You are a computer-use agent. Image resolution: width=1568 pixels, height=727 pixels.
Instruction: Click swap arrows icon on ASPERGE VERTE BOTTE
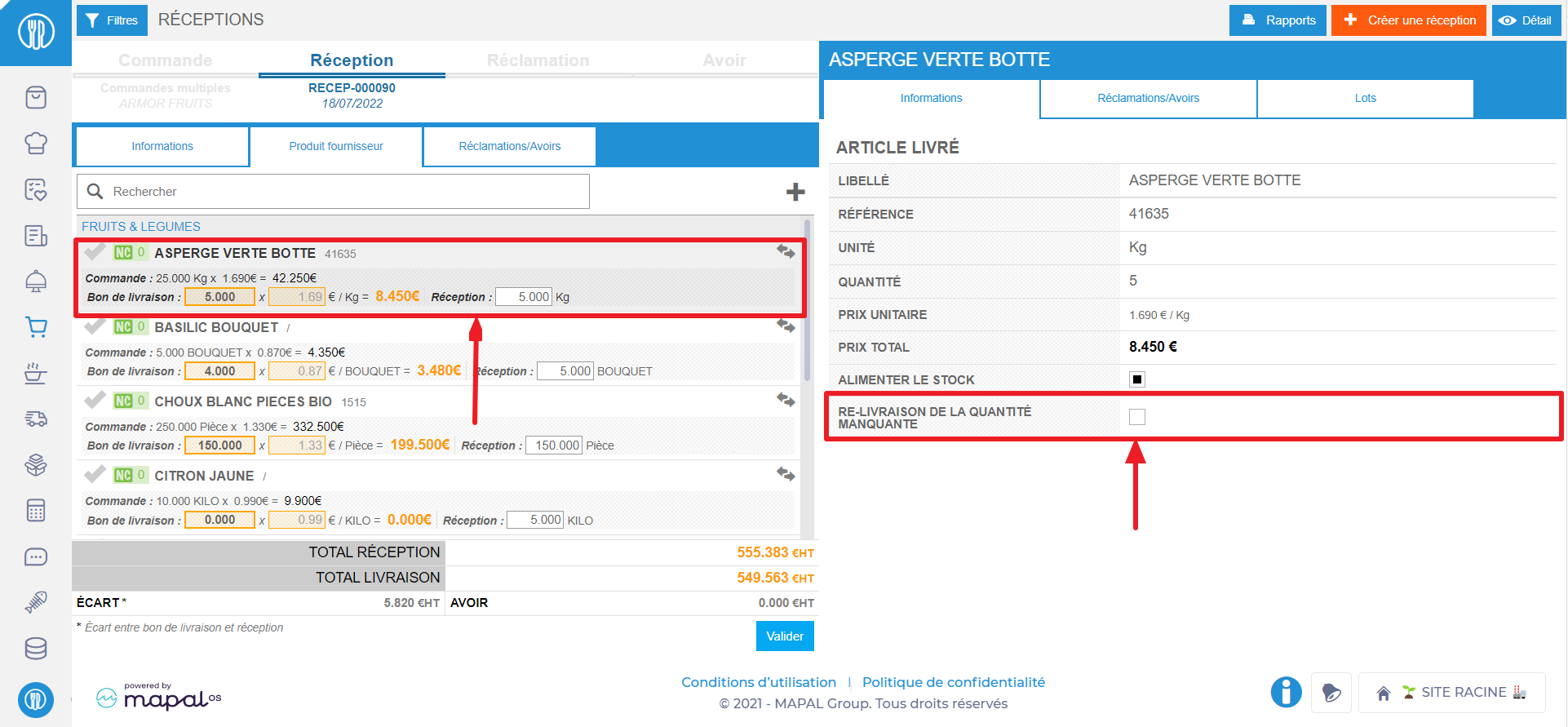[786, 252]
